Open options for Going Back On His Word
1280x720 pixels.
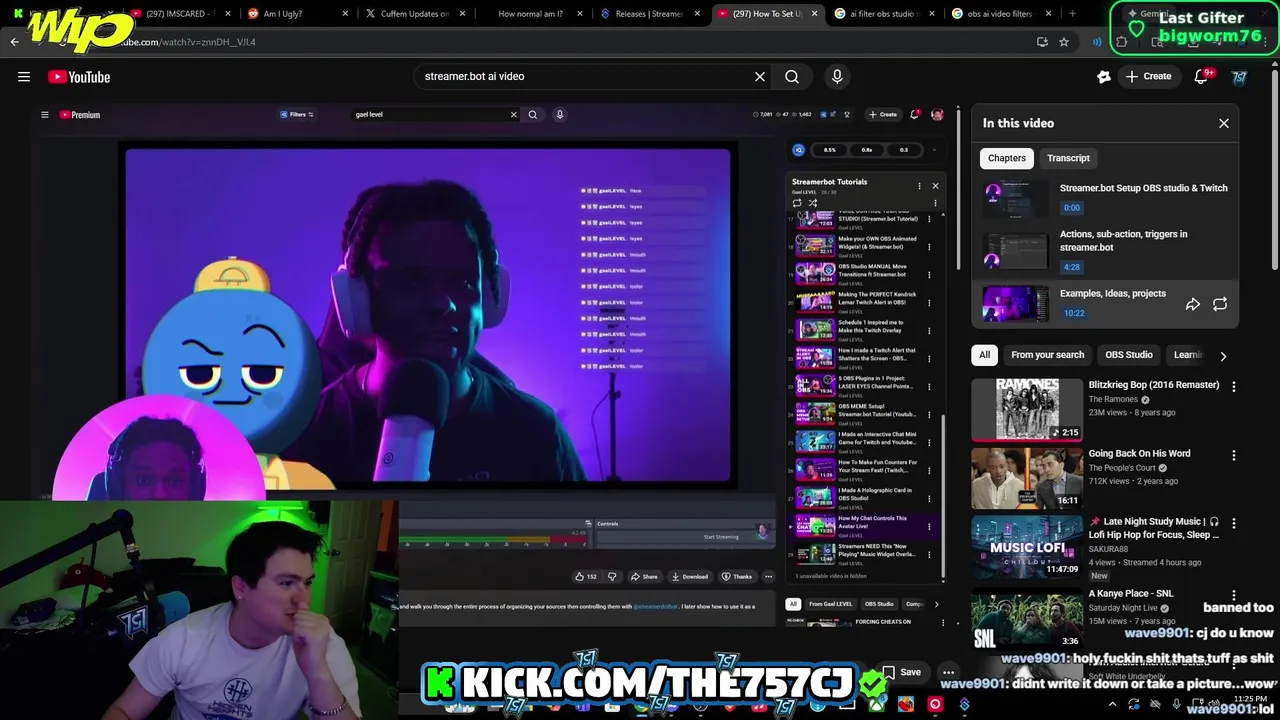[1233, 455]
